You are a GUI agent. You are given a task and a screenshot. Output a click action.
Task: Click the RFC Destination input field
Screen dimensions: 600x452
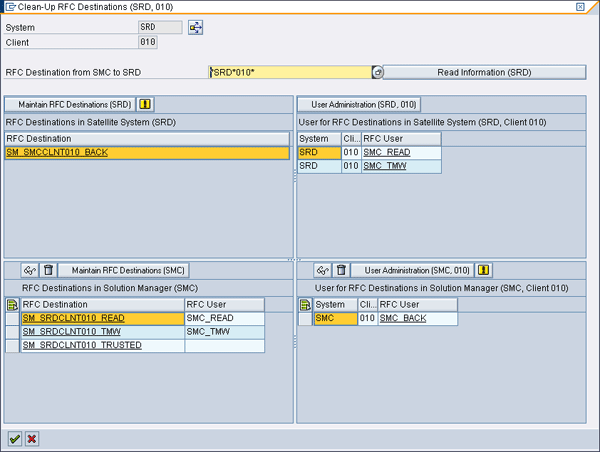coord(290,73)
